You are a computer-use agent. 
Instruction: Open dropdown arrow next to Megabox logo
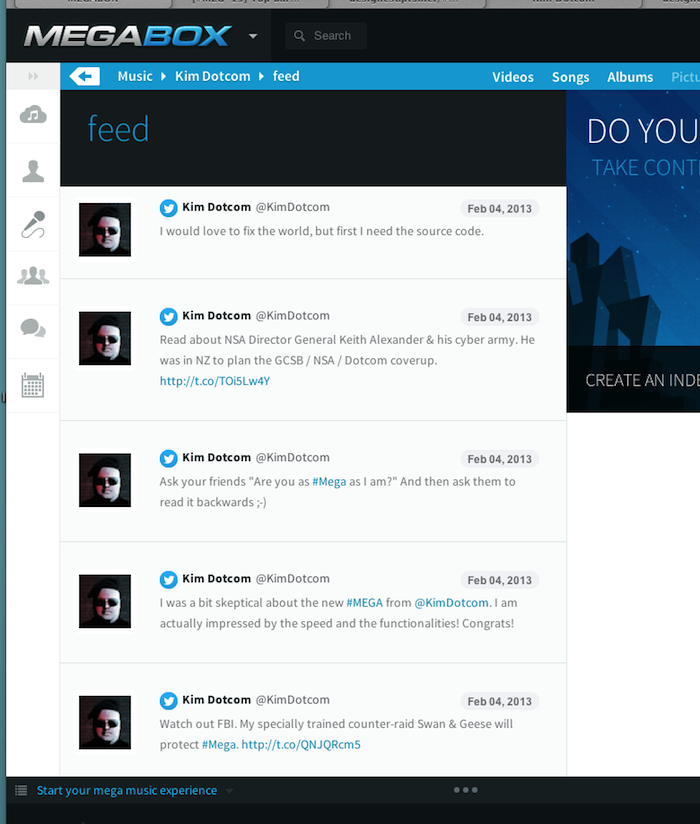point(253,37)
